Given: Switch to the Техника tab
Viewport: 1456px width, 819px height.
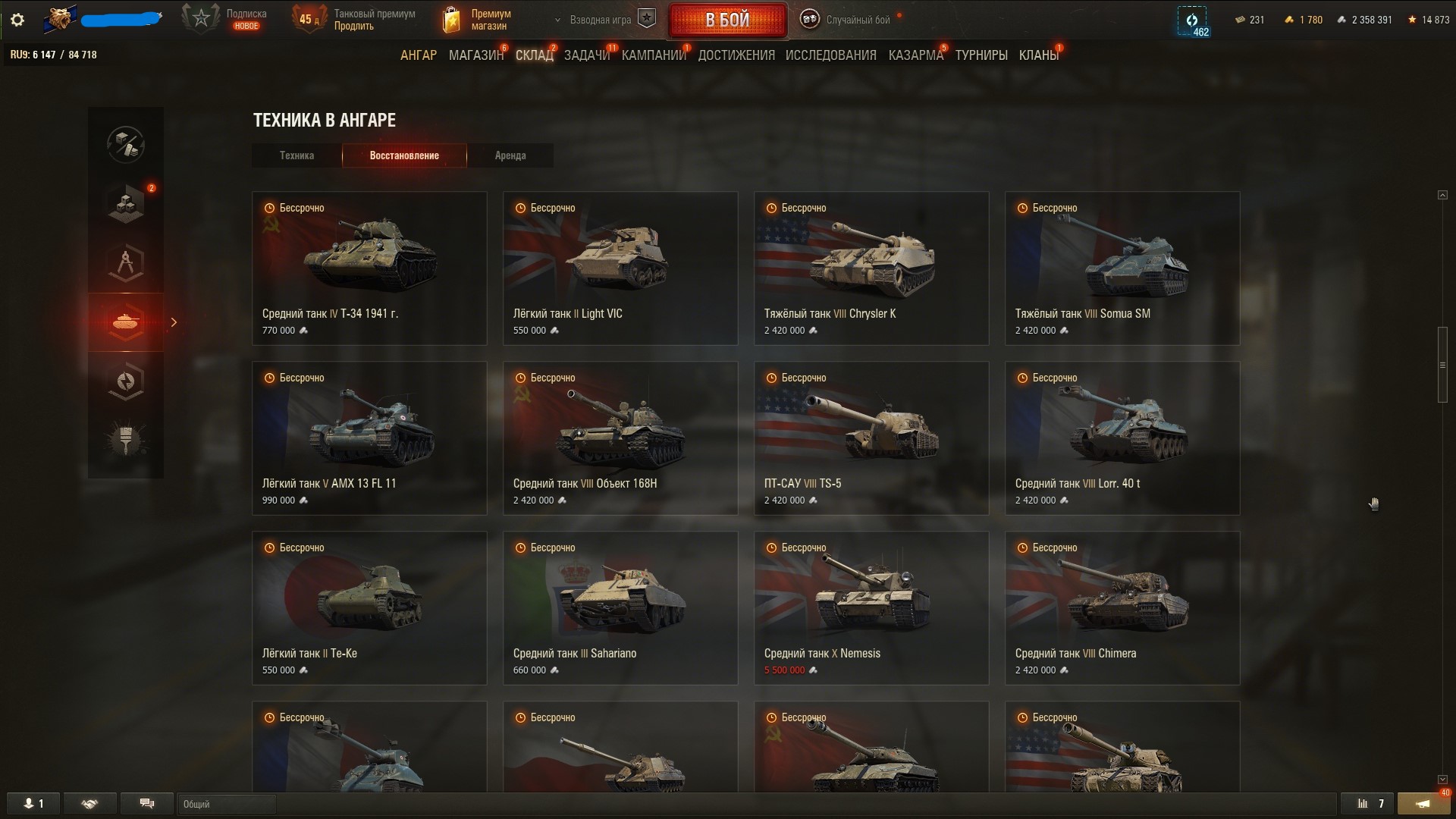Looking at the screenshot, I should [297, 155].
